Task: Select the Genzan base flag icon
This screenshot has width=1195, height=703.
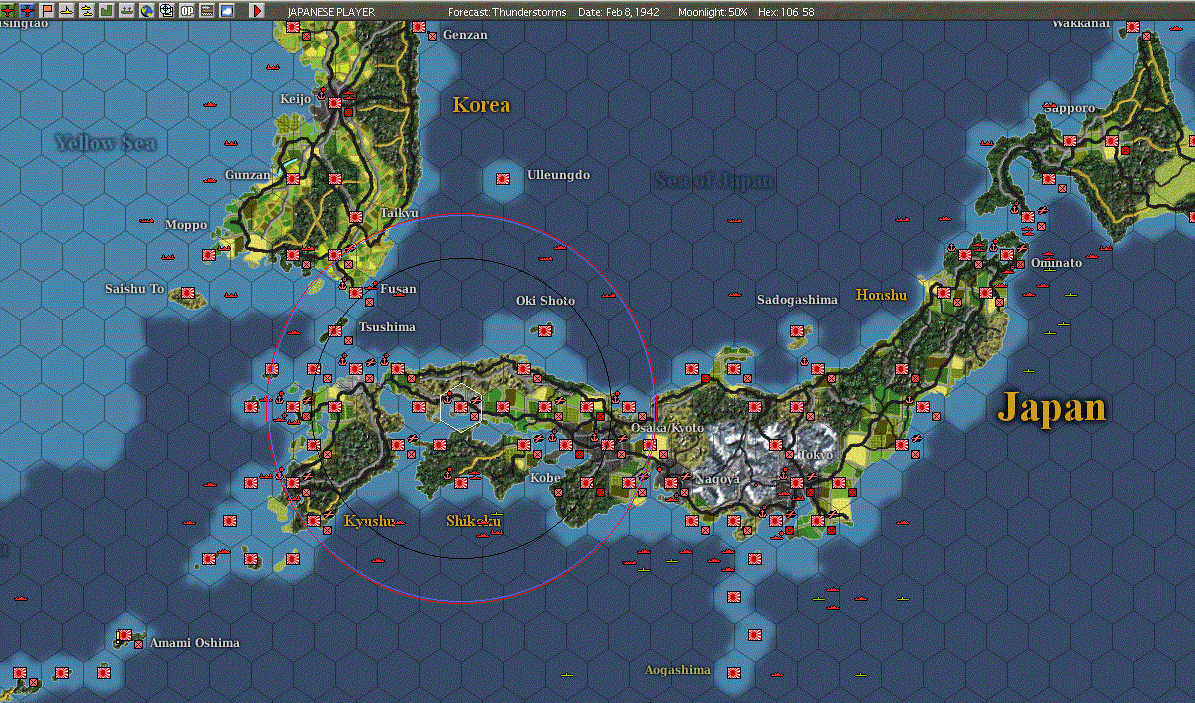Action: [419, 27]
